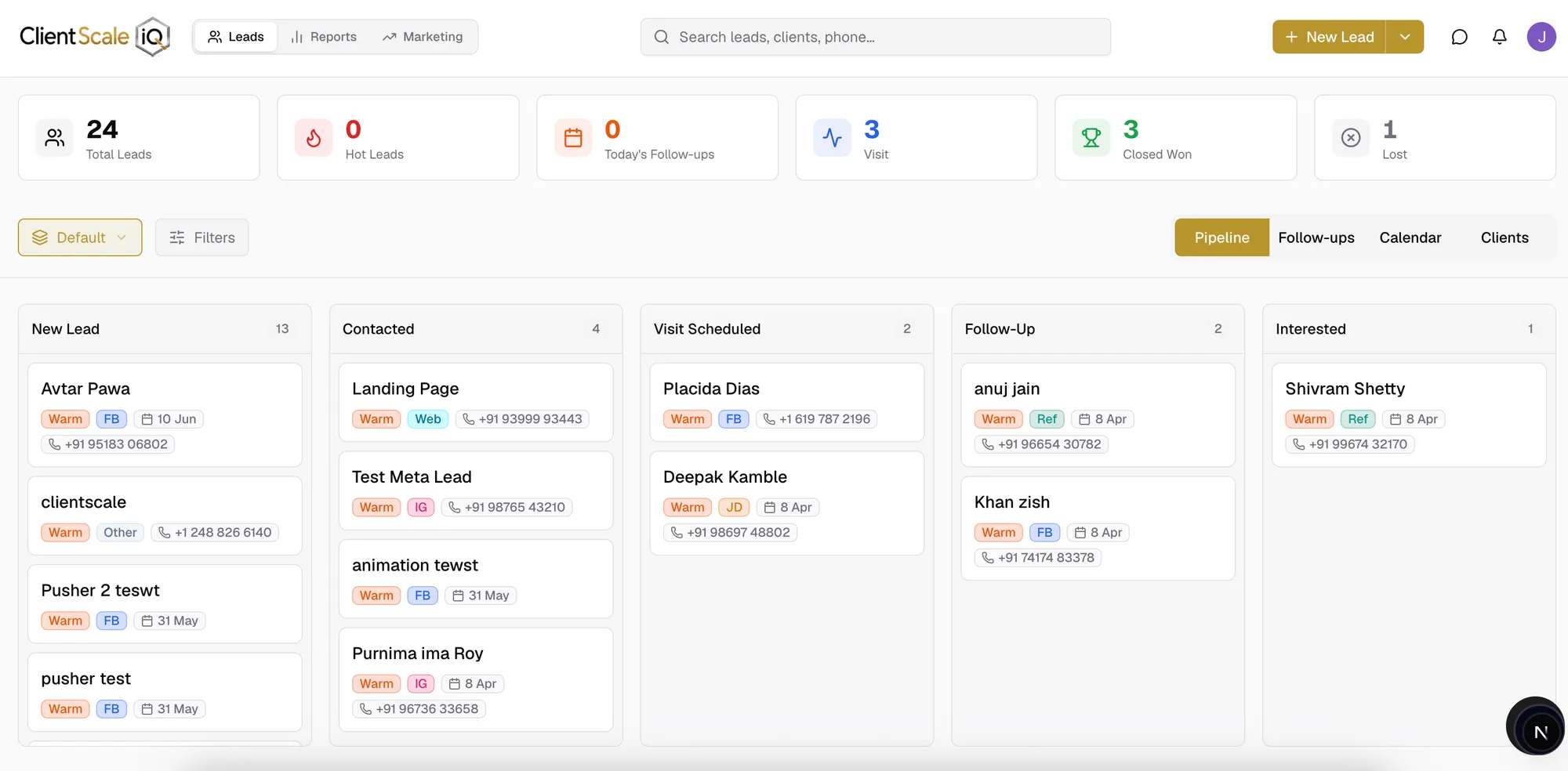Screen dimensions: 1568x771
Task: Open the Purnima ima Roy lead card
Action: tap(476, 679)
